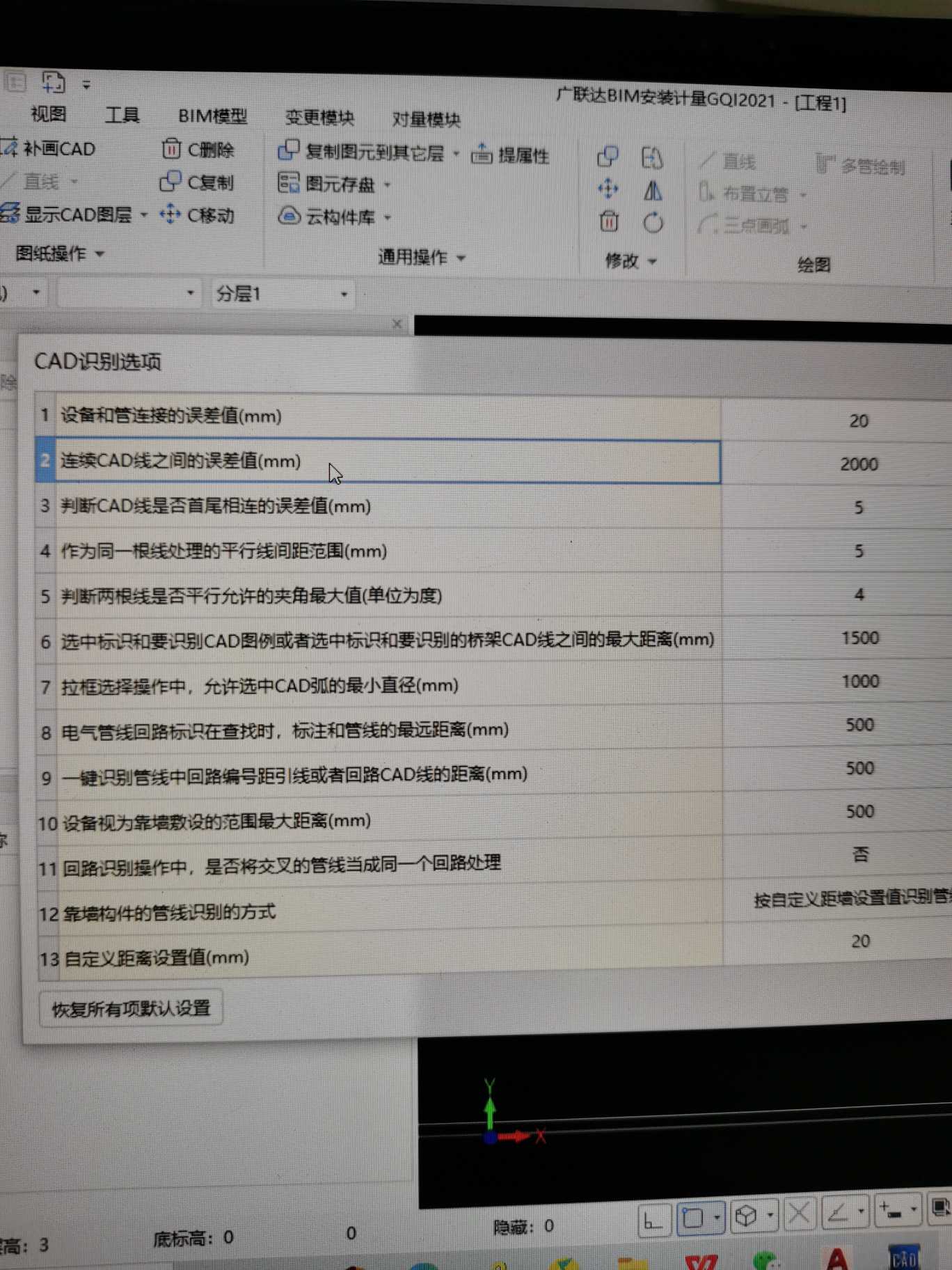Expand the 图纸操作 group dropdown
The width and height of the screenshot is (952, 1270).
100,254
